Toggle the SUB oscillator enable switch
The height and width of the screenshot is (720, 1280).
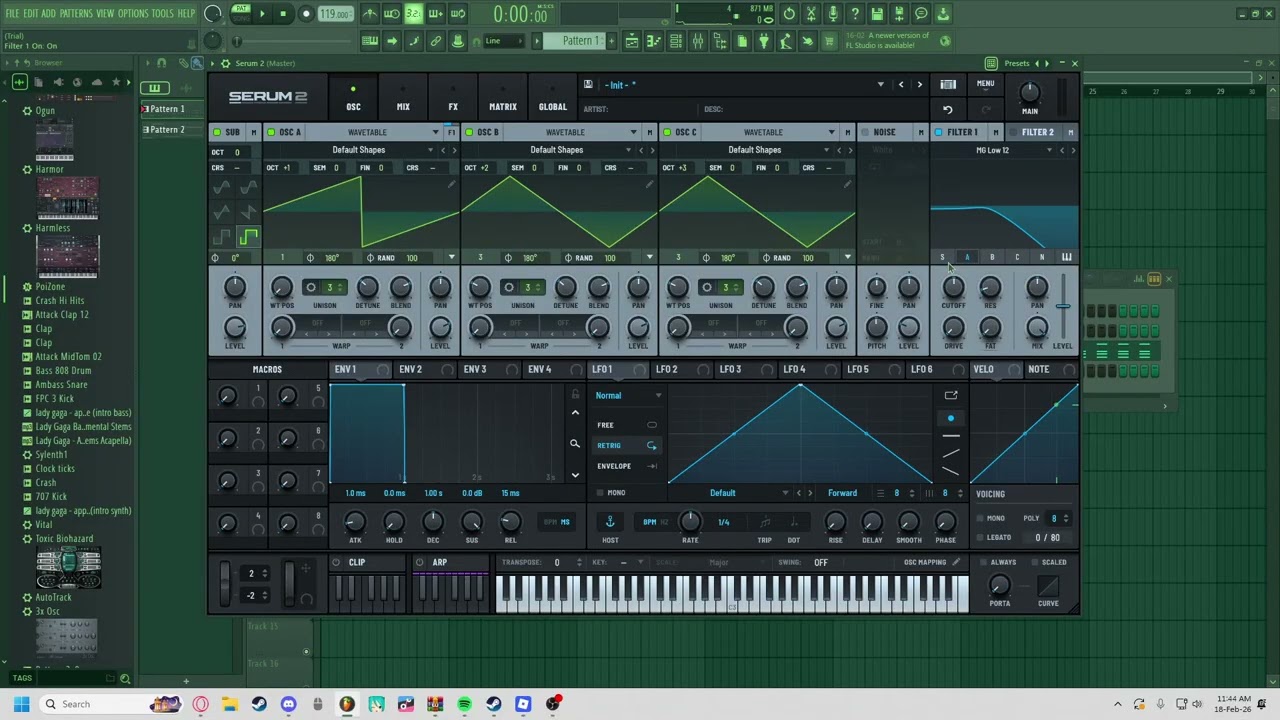216,132
